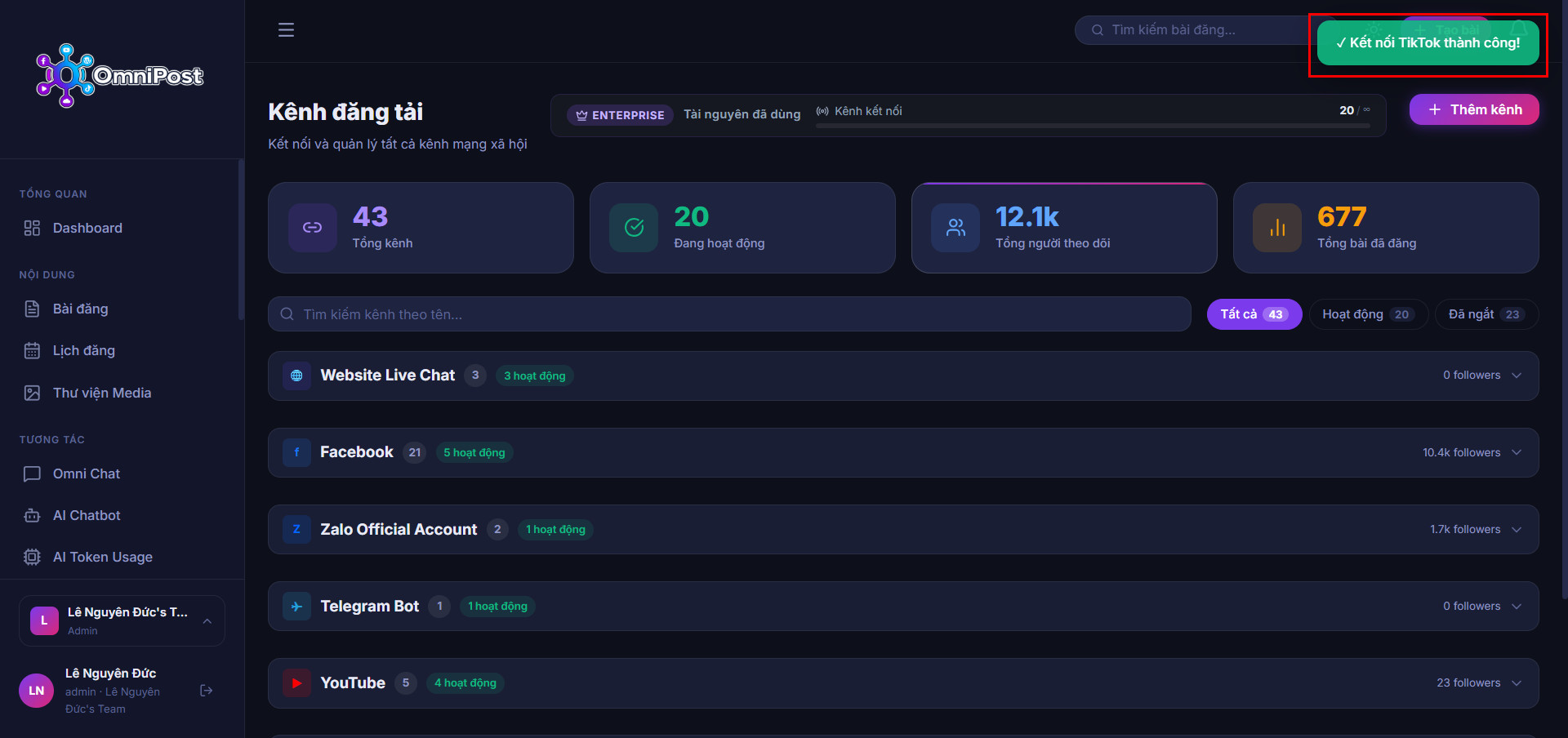Viewport: 1568px width, 738px height.
Task: Click the YouTube play icon
Action: click(x=296, y=682)
